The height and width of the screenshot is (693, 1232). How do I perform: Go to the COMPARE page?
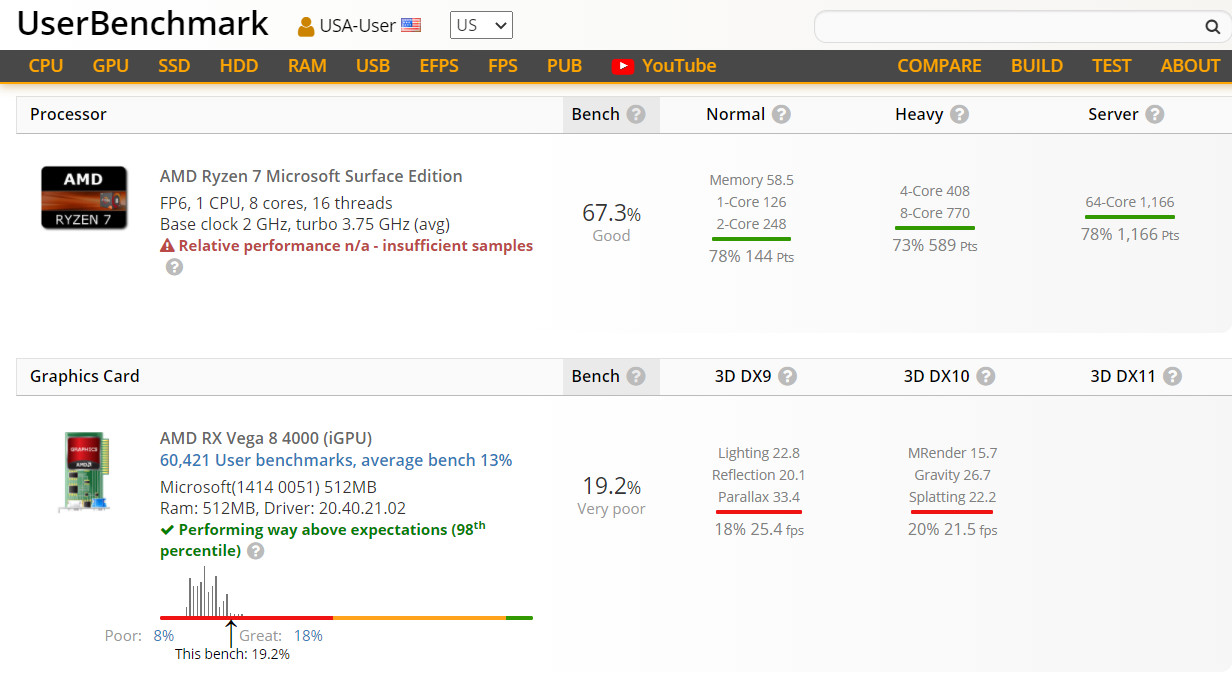(x=939, y=66)
